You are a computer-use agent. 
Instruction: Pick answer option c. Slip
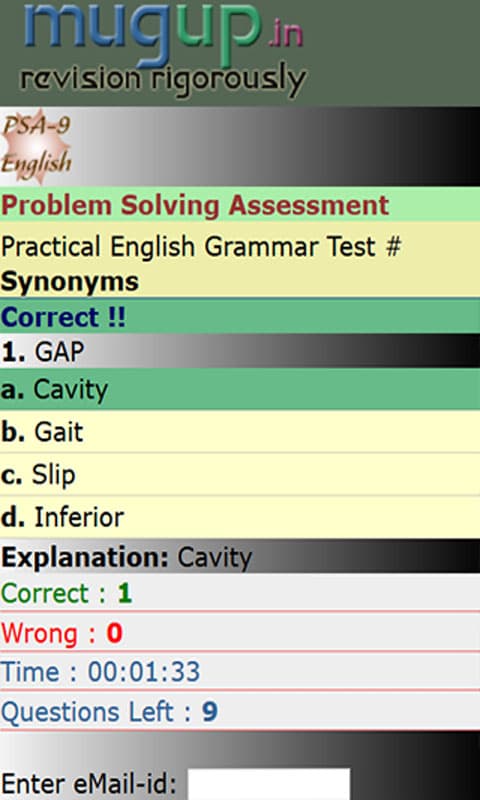tap(240, 474)
